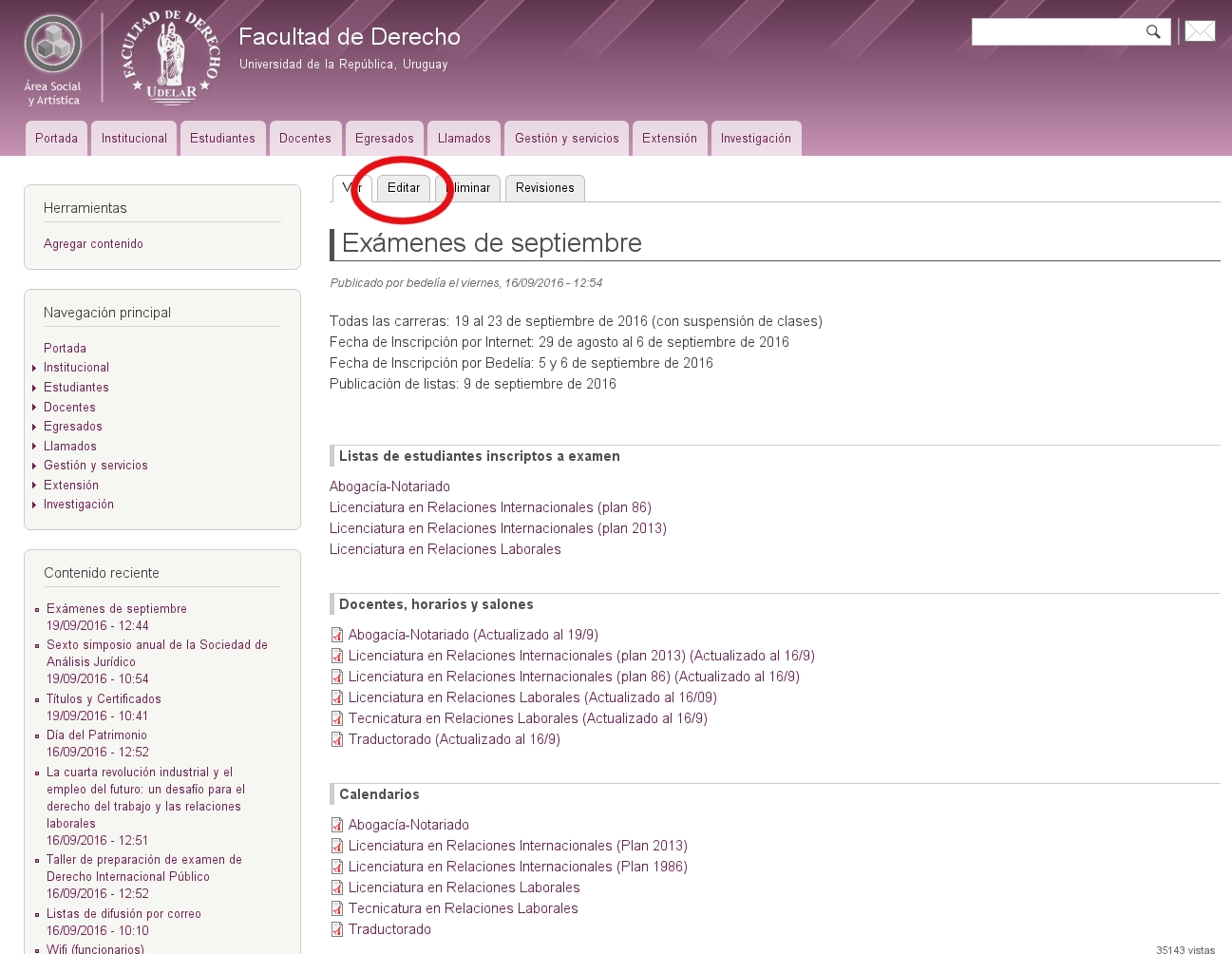
Task: Open Relaciones Internacionales (plan 86) inscriptos list
Action: click(490, 507)
